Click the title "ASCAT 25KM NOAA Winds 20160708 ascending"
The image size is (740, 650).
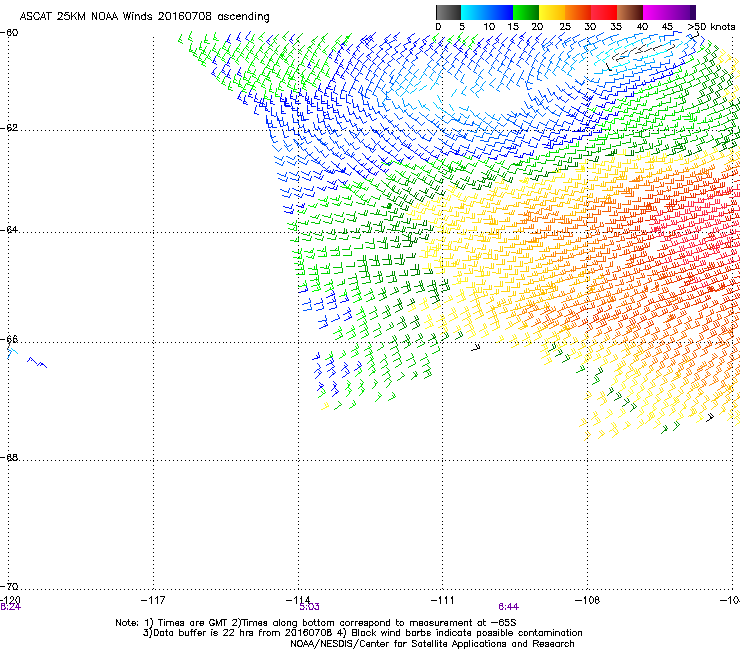click(x=144, y=16)
